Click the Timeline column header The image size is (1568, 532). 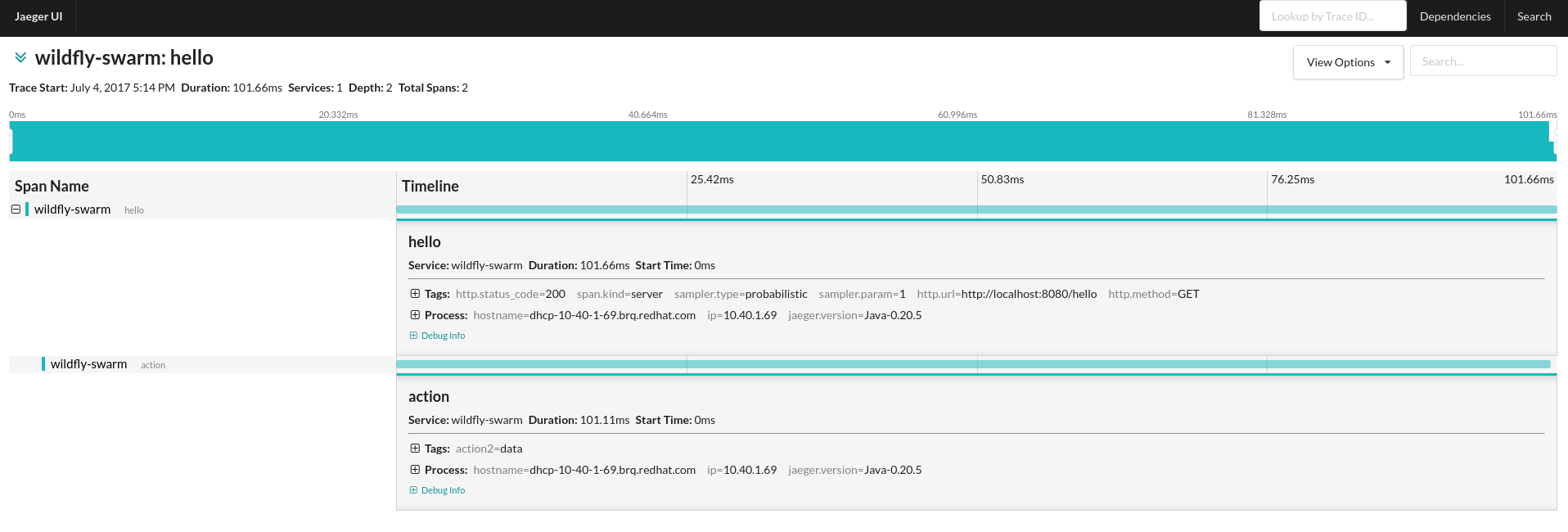[430, 186]
